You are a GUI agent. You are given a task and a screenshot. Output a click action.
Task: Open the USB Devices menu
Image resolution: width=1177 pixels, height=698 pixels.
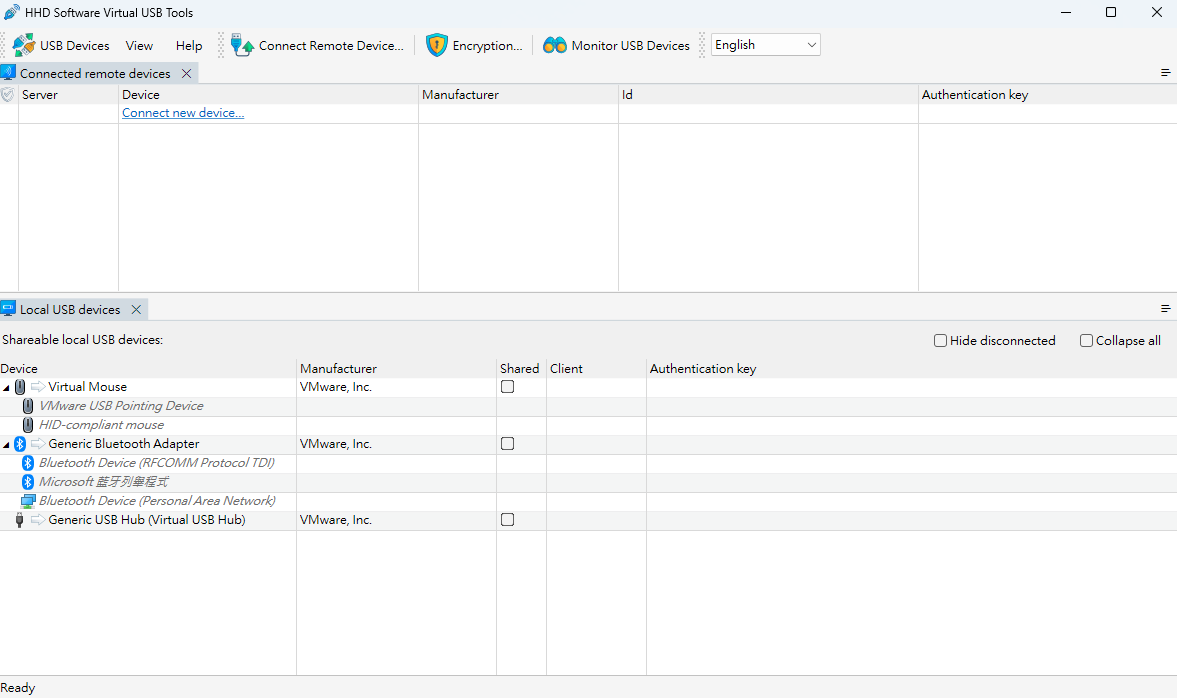pyautogui.click(x=62, y=45)
